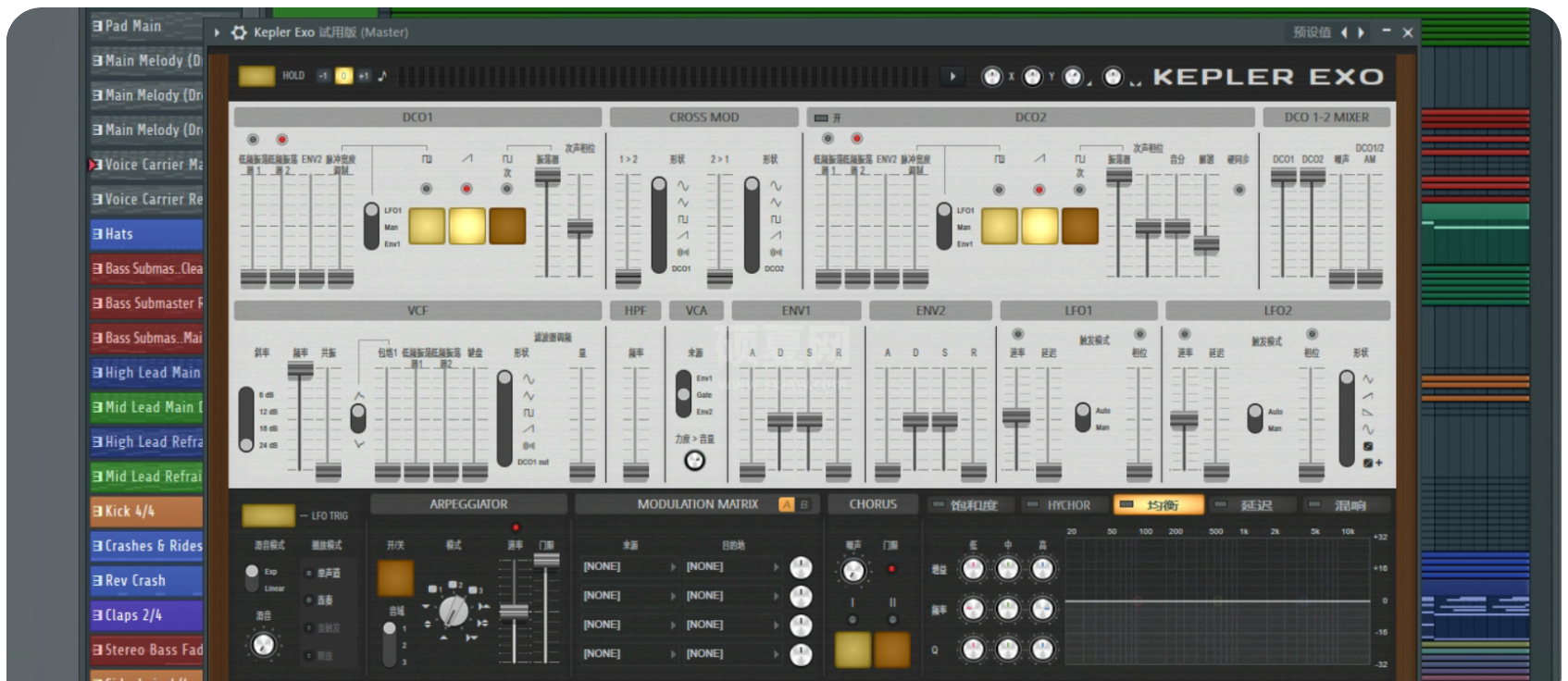Toggle LFO2 Auto/Man trigger mode switch
The height and width of the screenshot is (681, 1568).
pyautogui.click(x=1255, y=417)
